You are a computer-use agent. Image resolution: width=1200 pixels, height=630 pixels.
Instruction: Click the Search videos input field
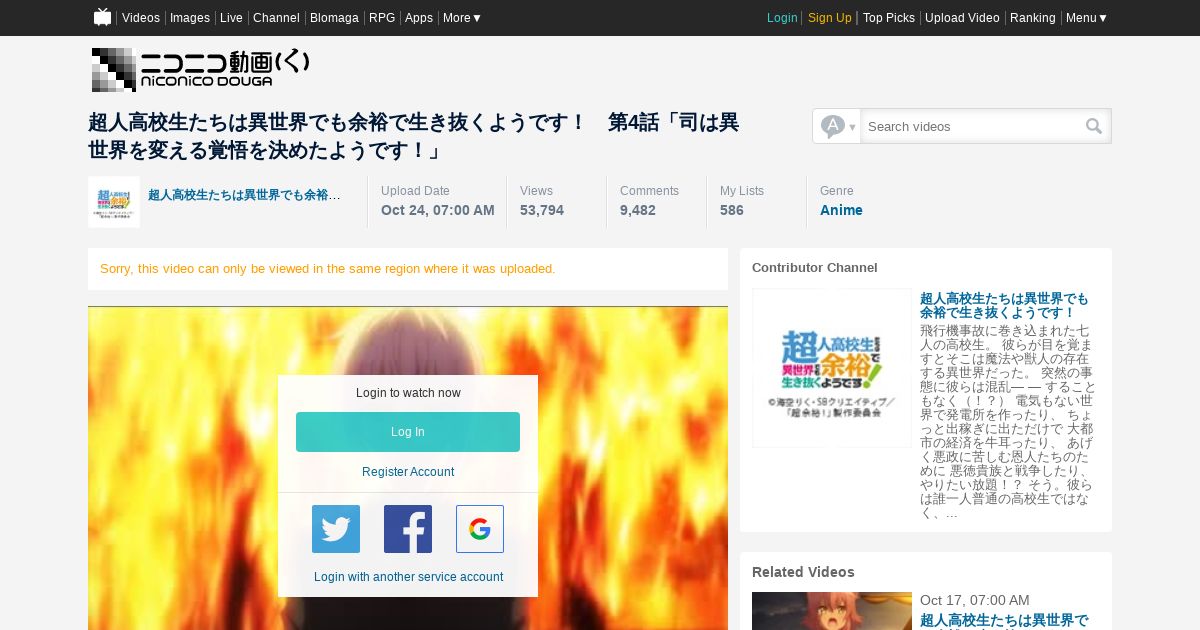tap(972, 126)
